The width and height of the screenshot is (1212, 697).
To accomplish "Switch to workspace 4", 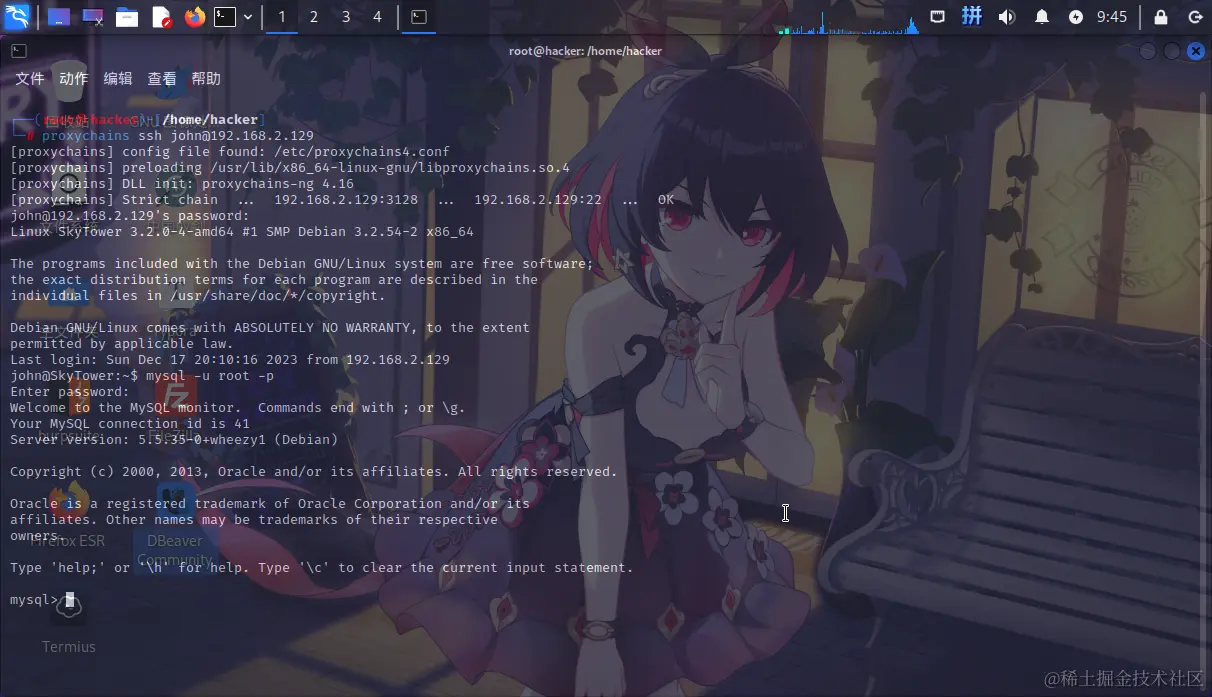I will [x=377, y=17].
